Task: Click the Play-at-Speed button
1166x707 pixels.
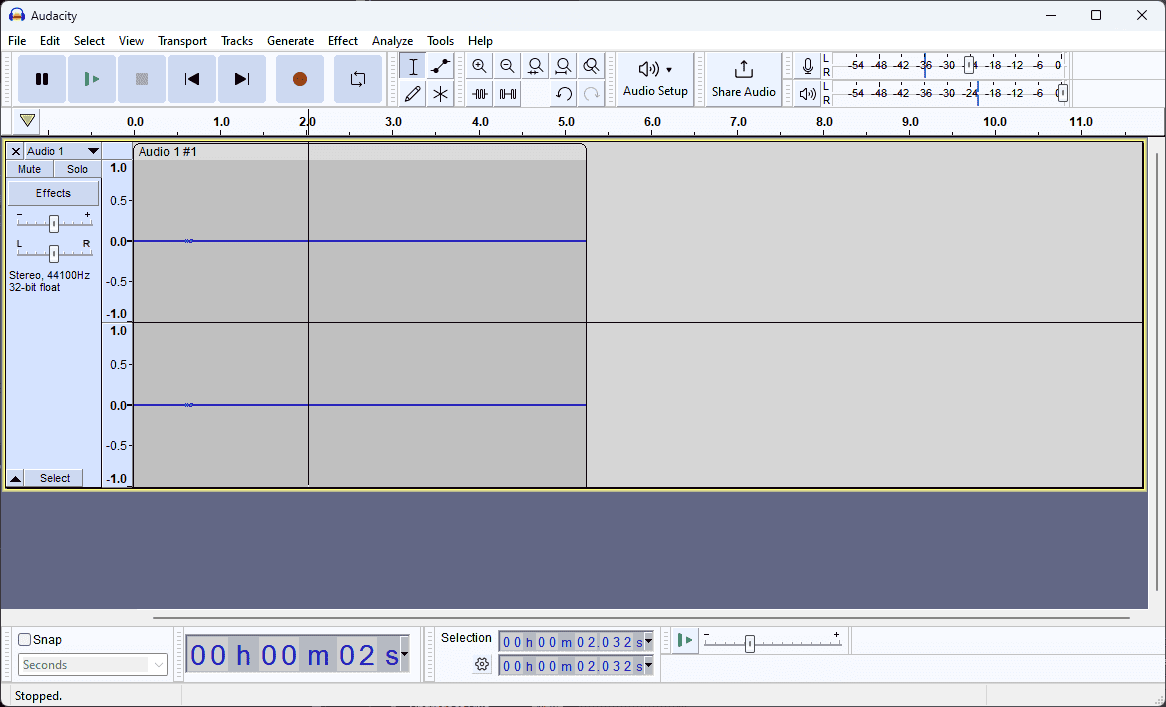Action: (x=686, y=640)
